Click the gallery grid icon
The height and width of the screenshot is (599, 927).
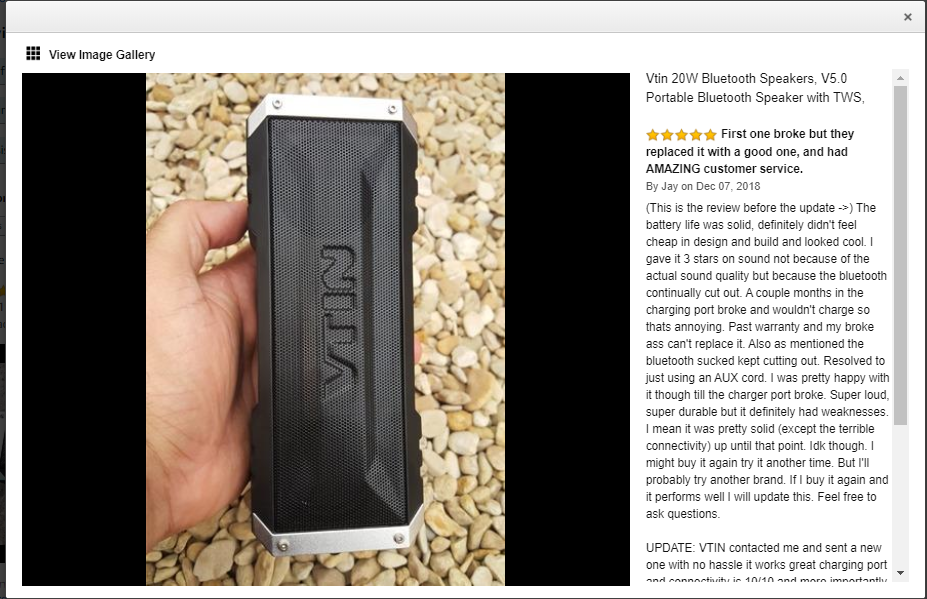[33, 54]
